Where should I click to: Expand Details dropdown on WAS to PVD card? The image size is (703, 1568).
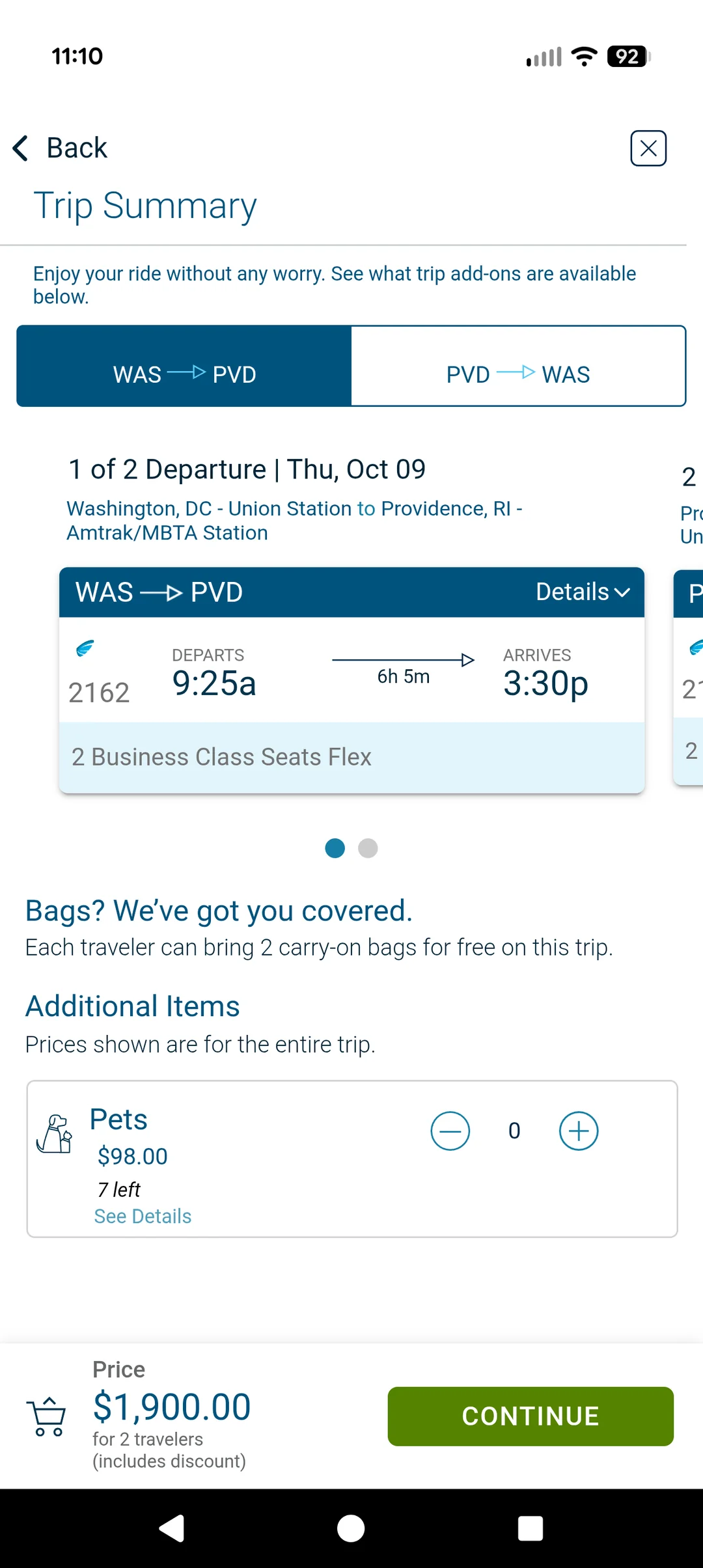click(x=583, y=592)
